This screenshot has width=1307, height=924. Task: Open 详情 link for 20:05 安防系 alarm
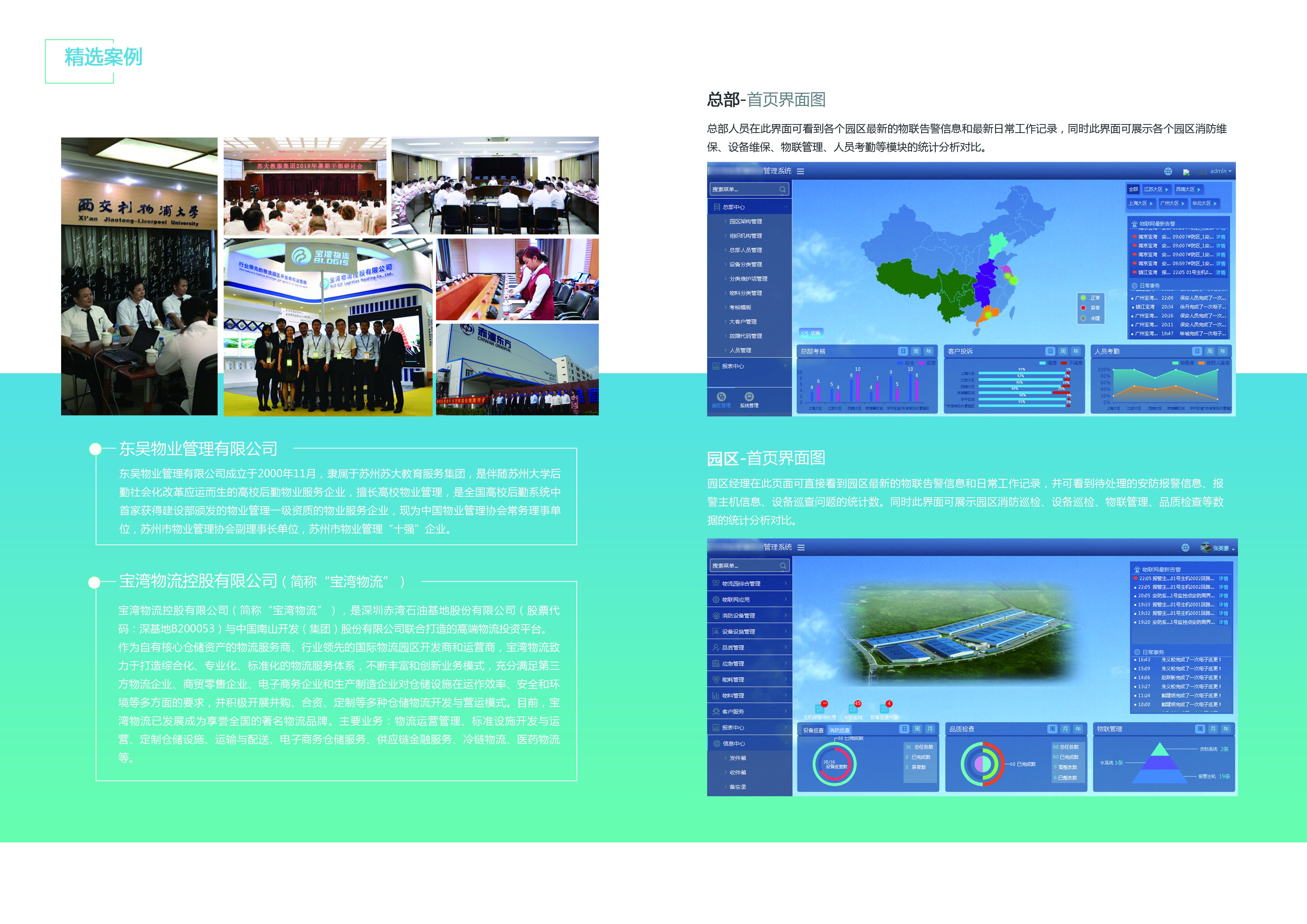tap(1223, 596)
